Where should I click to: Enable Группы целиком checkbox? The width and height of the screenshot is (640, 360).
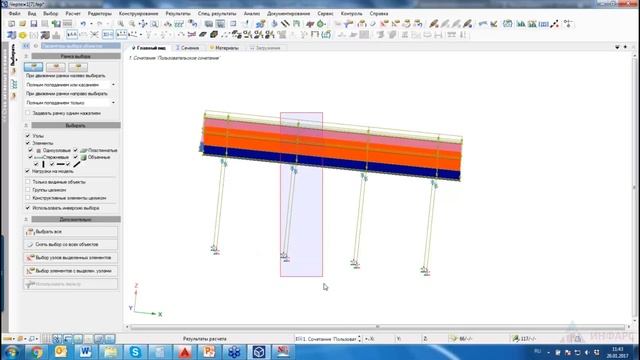(28, 190)
